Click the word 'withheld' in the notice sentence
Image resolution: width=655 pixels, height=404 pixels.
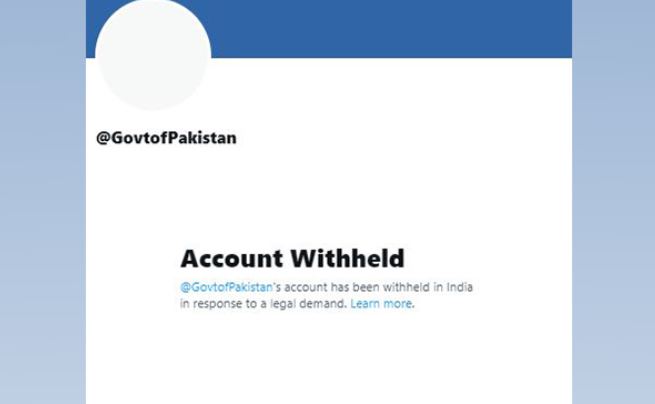click(406, 287)
